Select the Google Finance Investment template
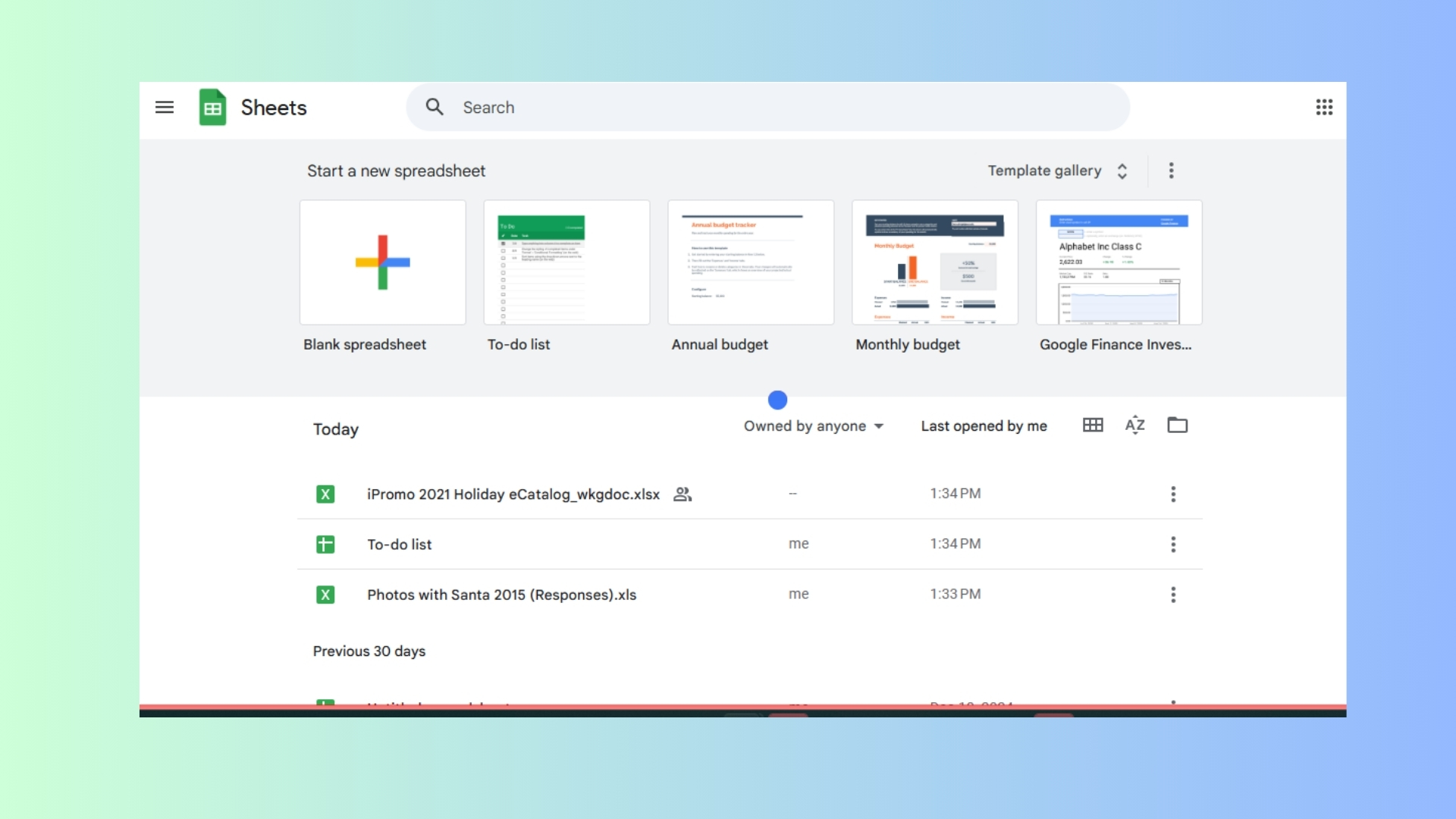 coord(1119,263)
